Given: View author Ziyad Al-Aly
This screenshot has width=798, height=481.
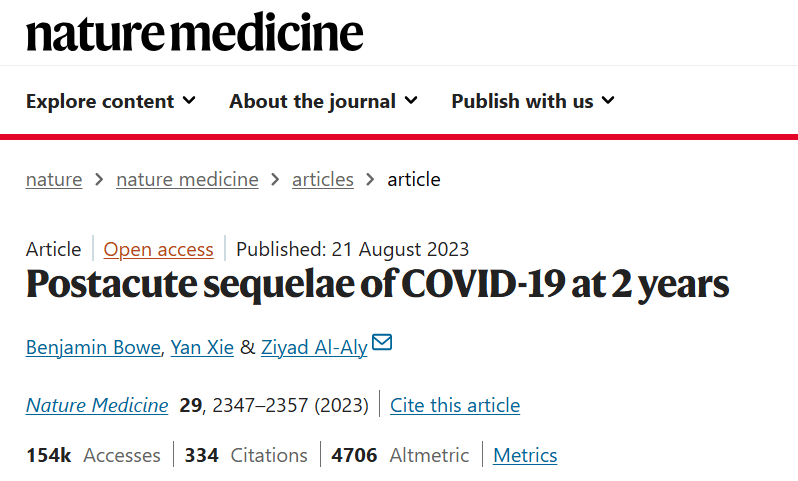Looking at the screenshot, I should point(313,347).
